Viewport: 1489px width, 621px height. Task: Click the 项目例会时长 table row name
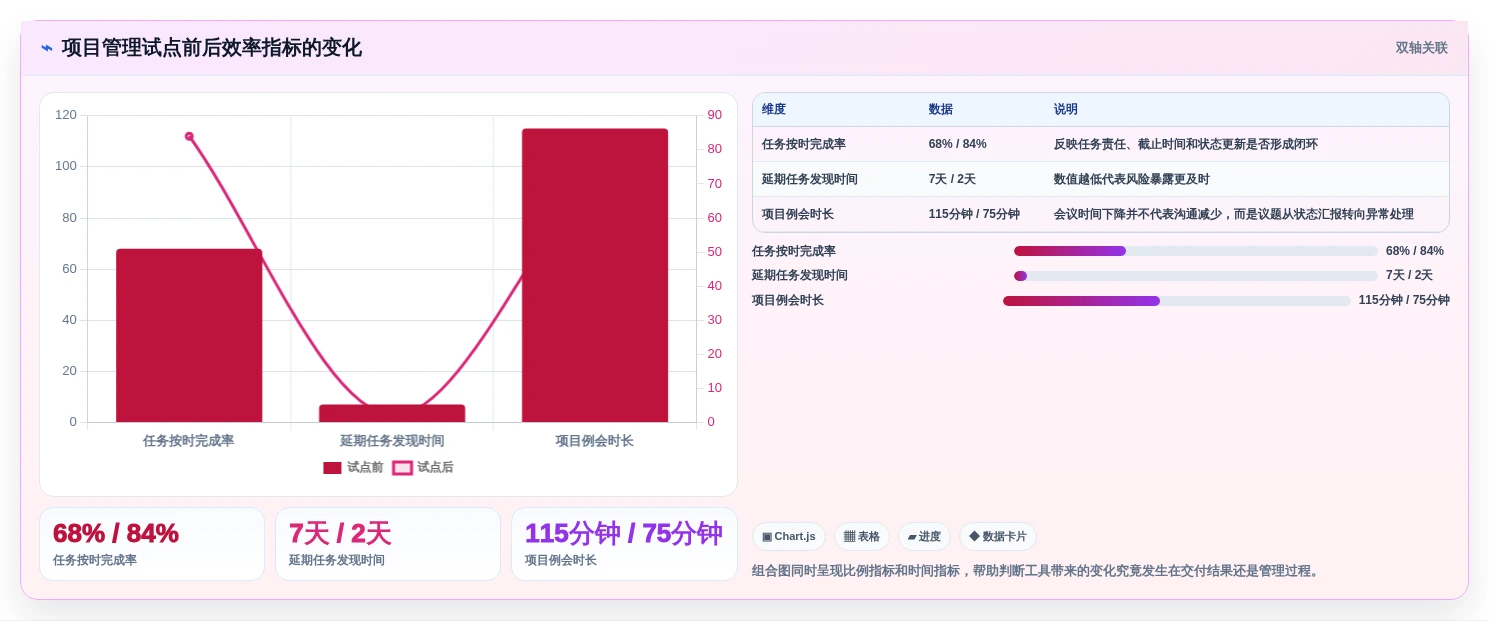pos(798,214)
